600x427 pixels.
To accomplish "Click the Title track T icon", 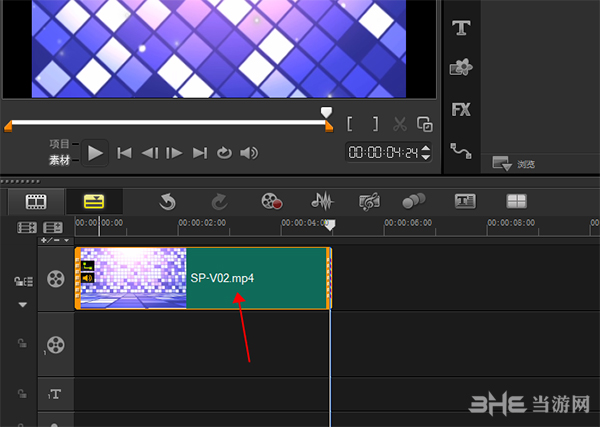I will (x=55, y=394).
